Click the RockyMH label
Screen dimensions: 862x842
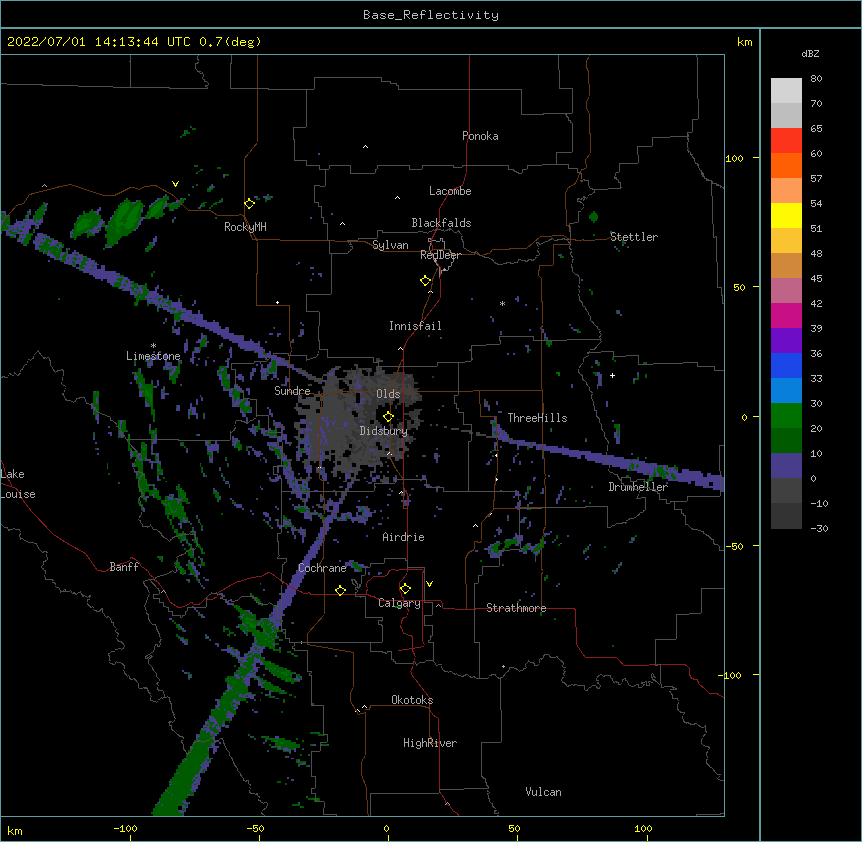coord(245,227)
